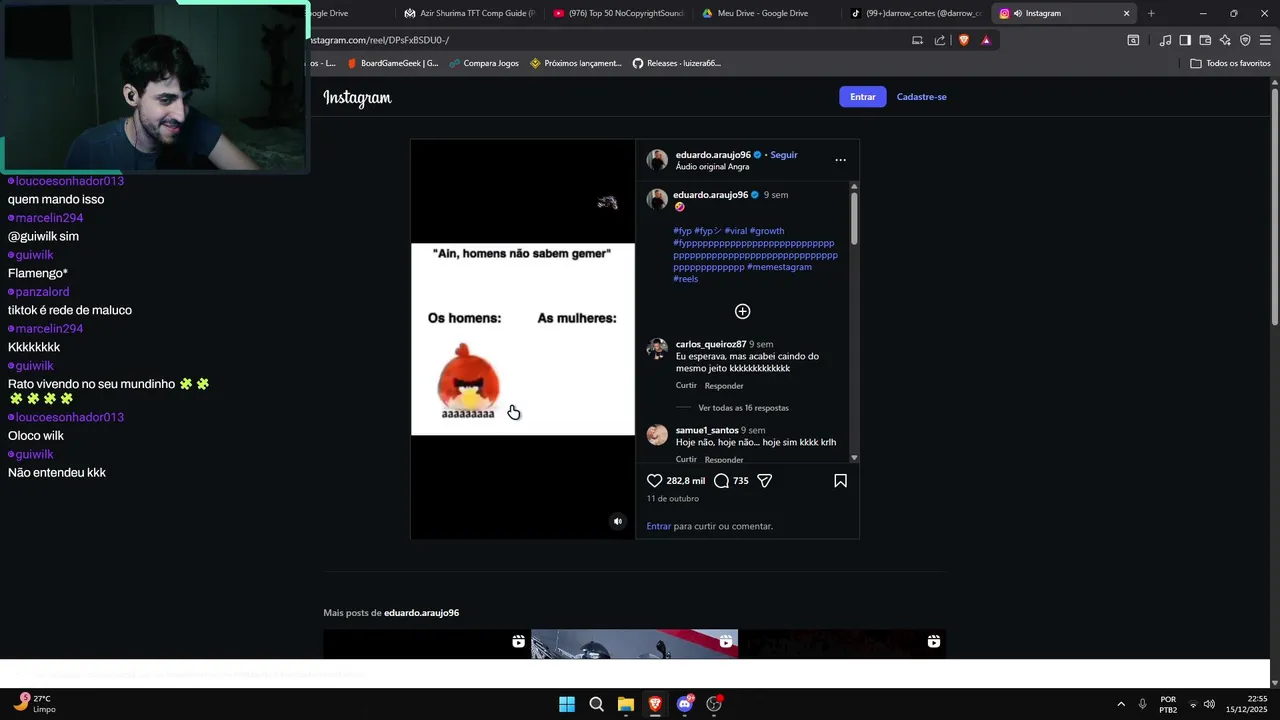Open the Brave Wallet icon
Image resolution: width=1280 pixels, height=720 pixels.
pos(1205,40)
